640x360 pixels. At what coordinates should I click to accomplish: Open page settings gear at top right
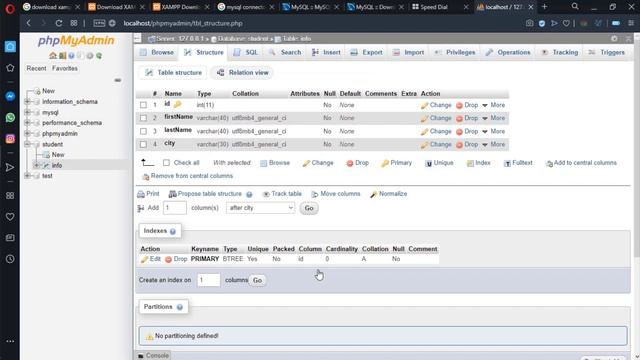[614, 38]
